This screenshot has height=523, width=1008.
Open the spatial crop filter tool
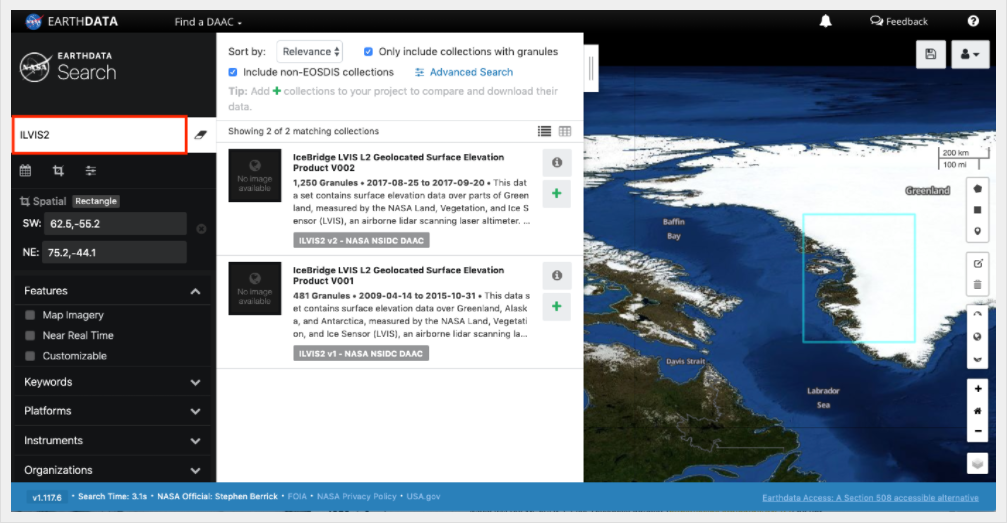(x=58, y=170)
